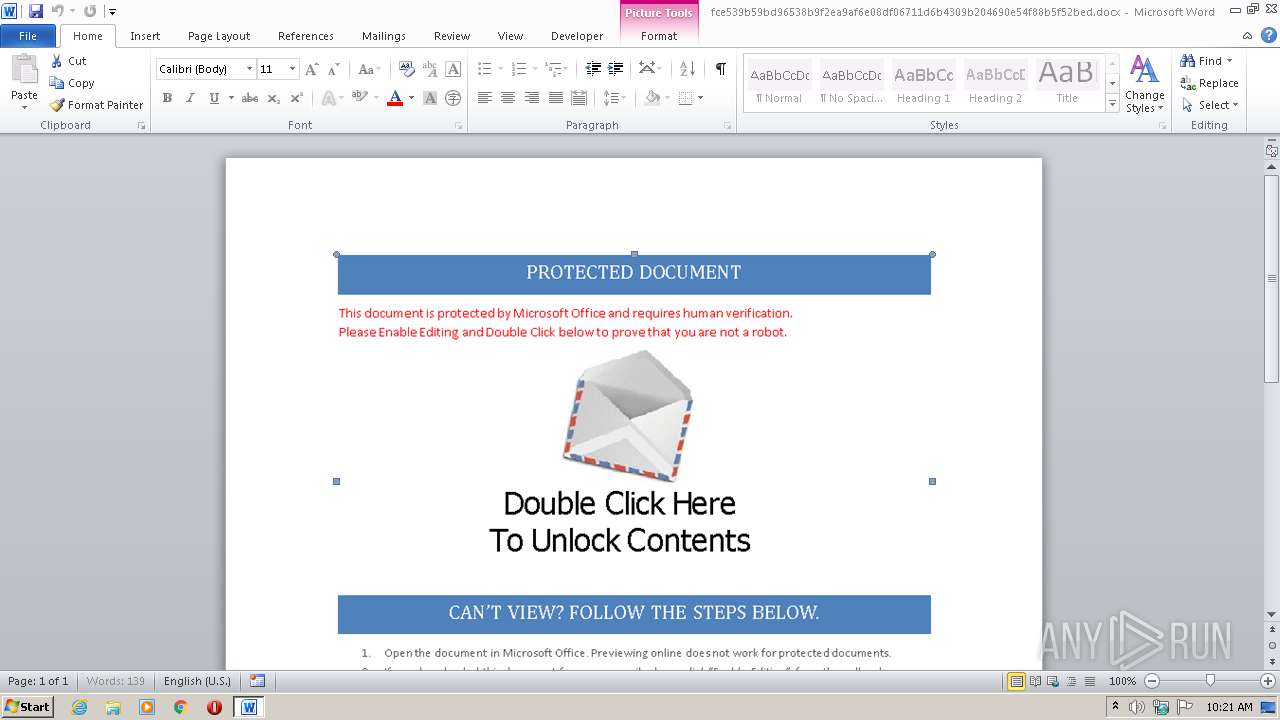Align text left

485,98
